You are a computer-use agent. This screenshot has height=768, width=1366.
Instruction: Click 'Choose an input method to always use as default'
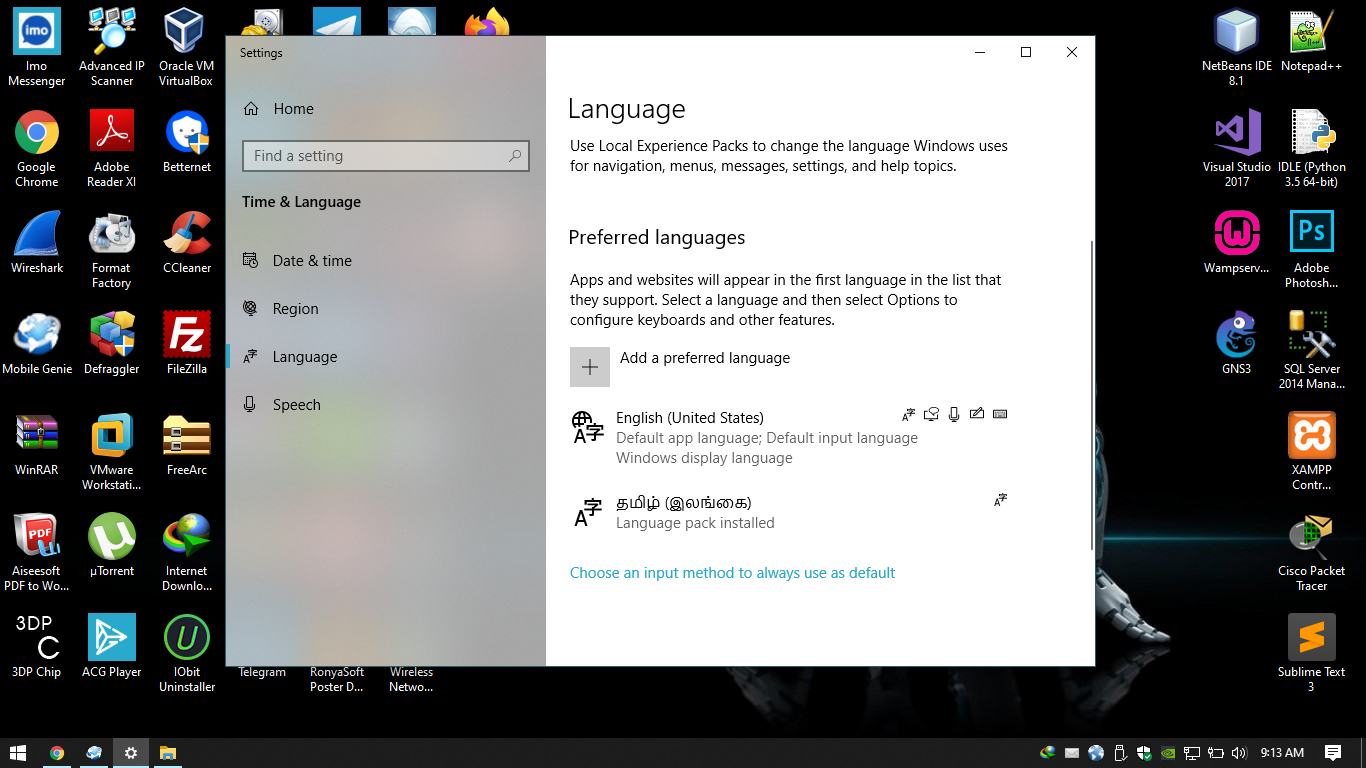[x=732, y=572]
